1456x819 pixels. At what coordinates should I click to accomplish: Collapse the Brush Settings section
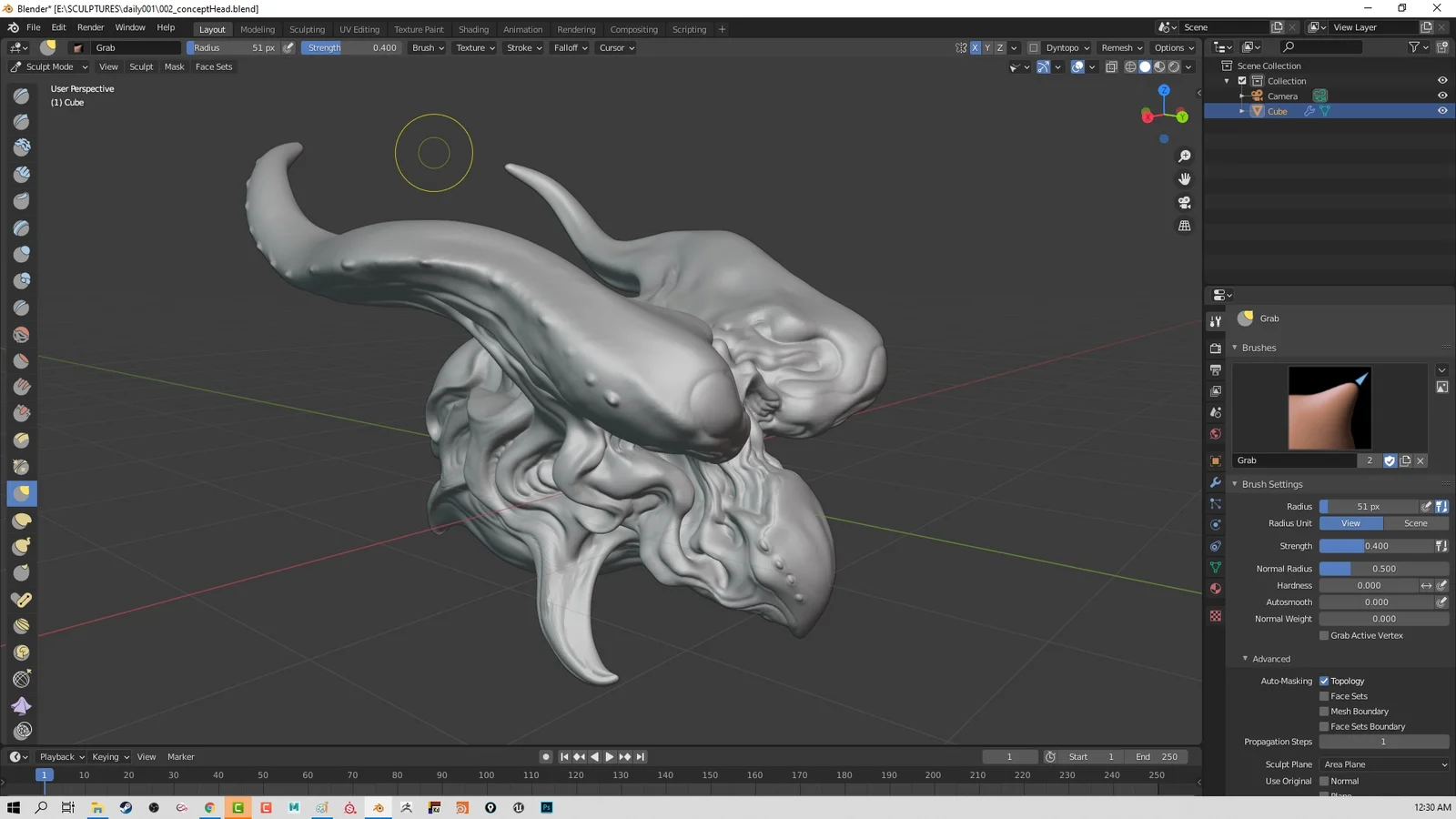click(1269, 483)
